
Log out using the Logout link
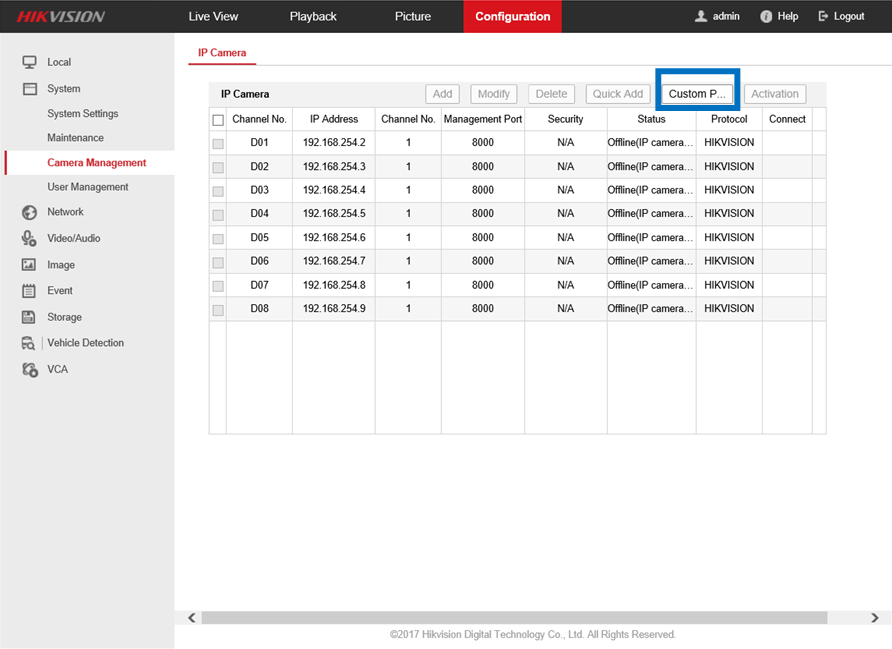click(x=841, y=17)
